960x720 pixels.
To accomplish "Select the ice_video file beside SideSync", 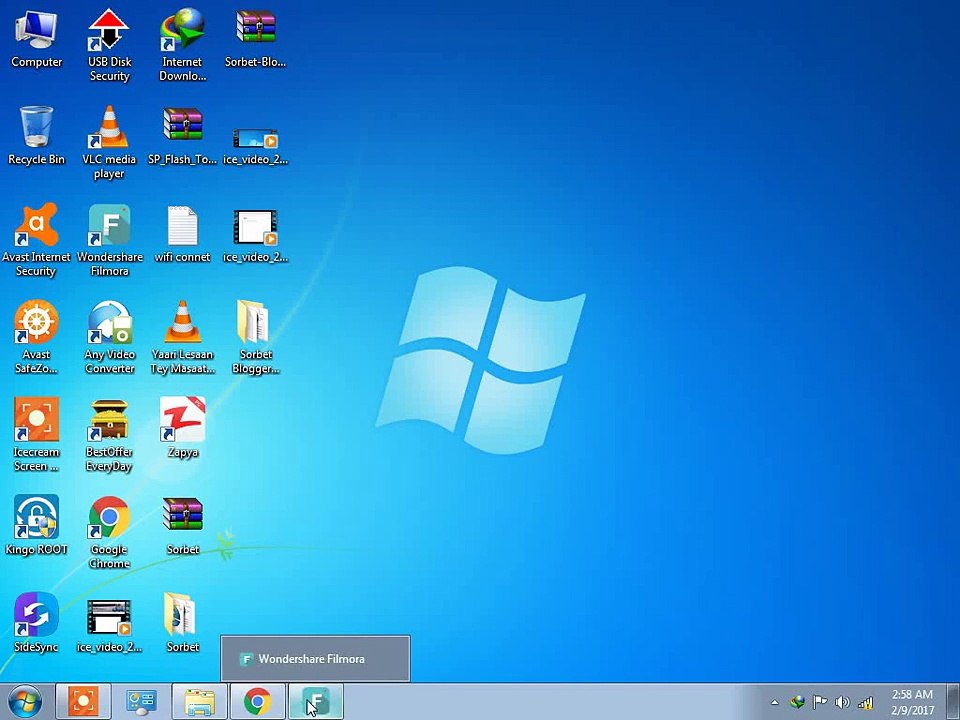I will 109,626.
